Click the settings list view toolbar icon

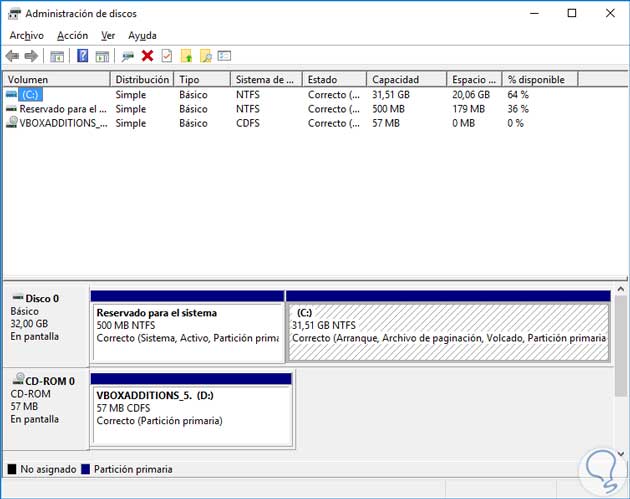coord(224,56)
